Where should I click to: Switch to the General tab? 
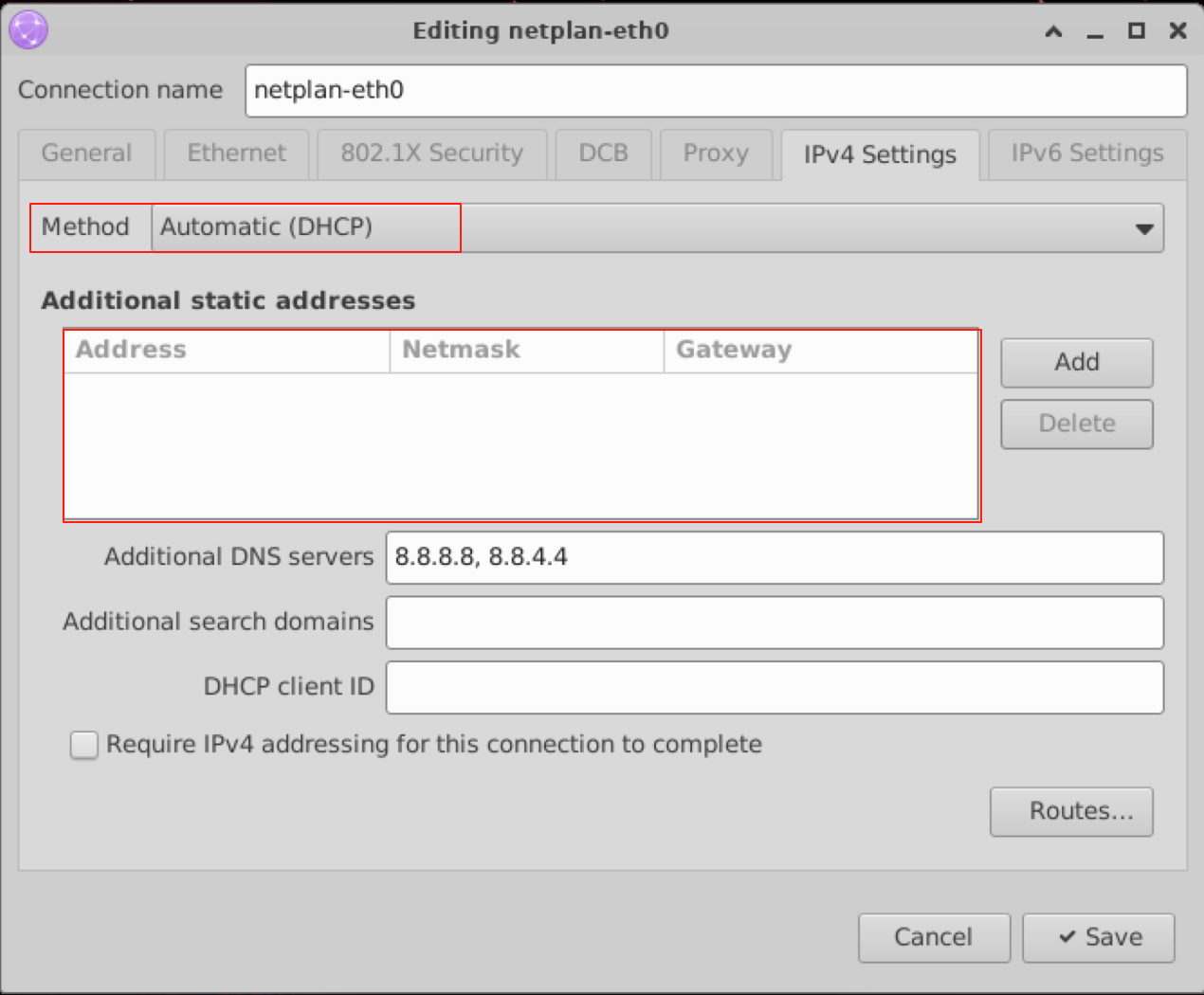(87, 154)
